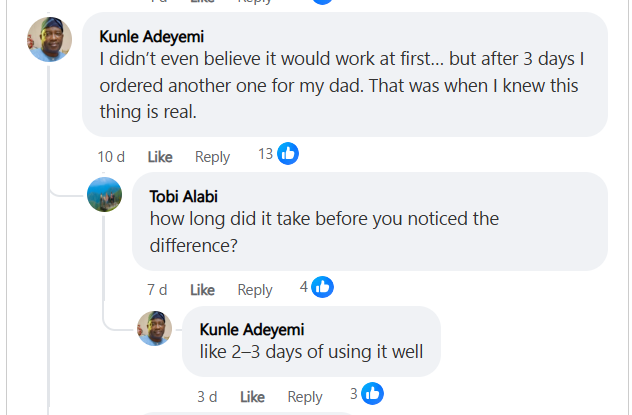Viewport: 632px width, 415px height.
Task: Like the '2–3 days' reply
Action: [x=252, y=397]
